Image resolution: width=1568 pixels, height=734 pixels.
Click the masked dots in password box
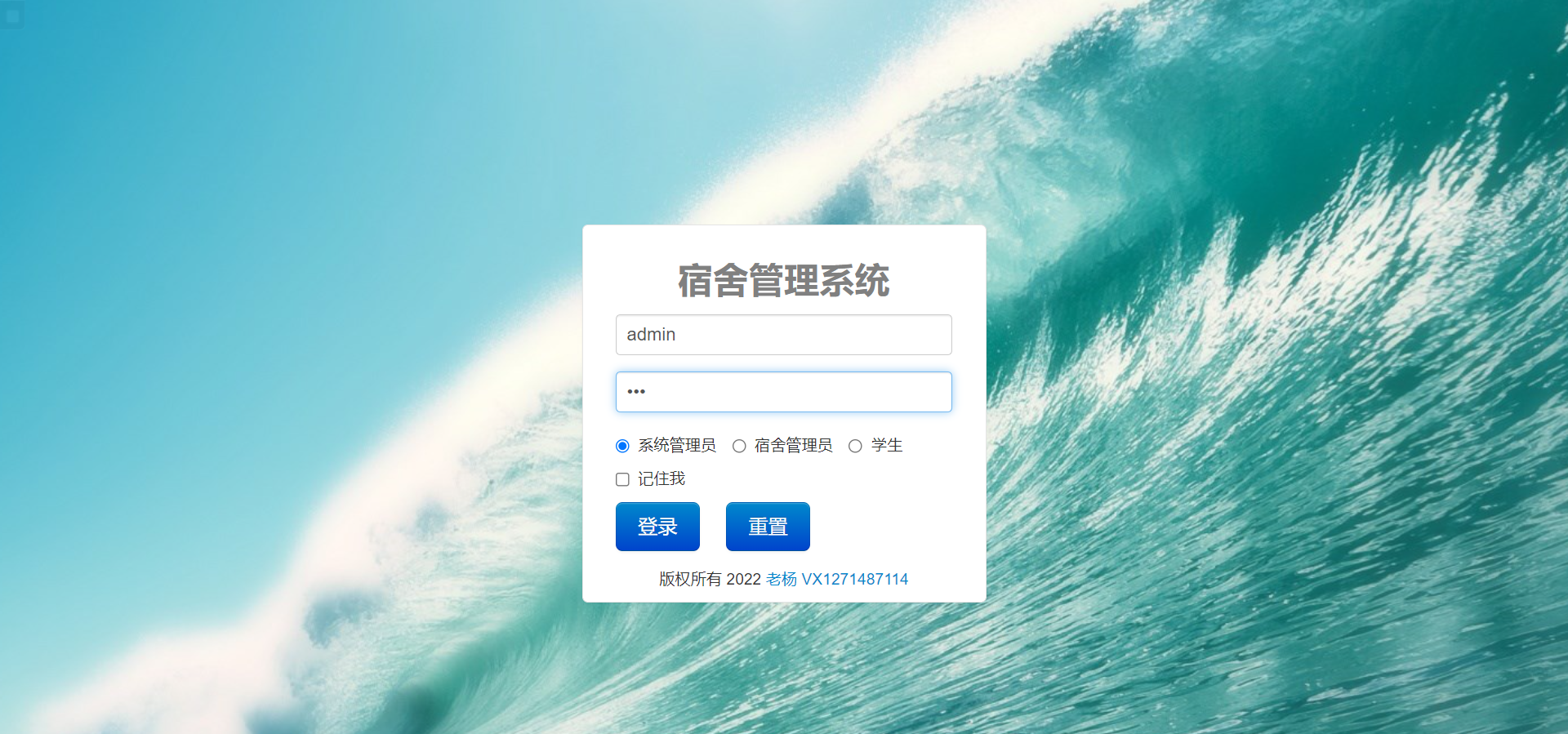636,392
